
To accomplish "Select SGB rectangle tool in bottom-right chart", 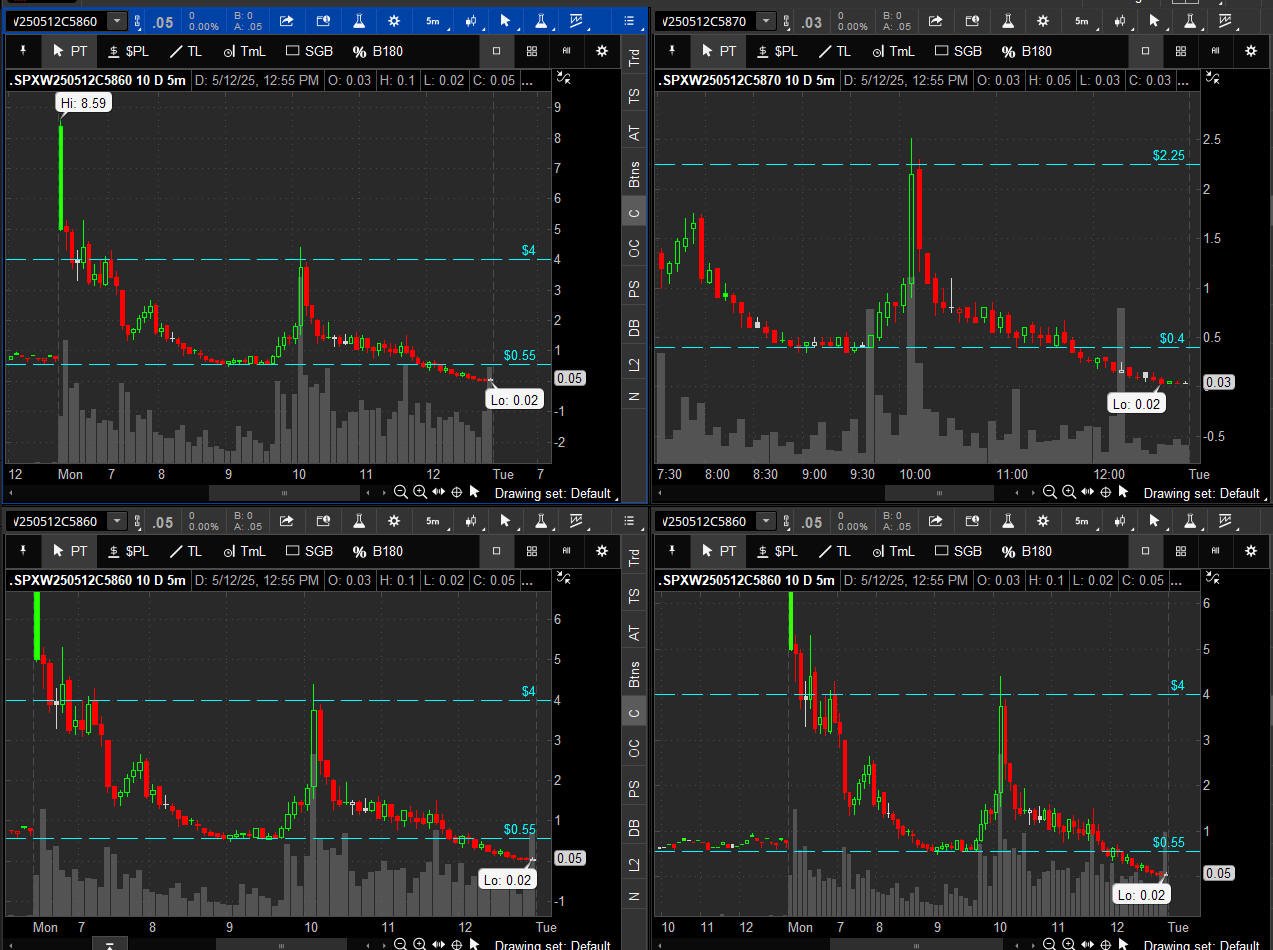I will coord(958,551).
